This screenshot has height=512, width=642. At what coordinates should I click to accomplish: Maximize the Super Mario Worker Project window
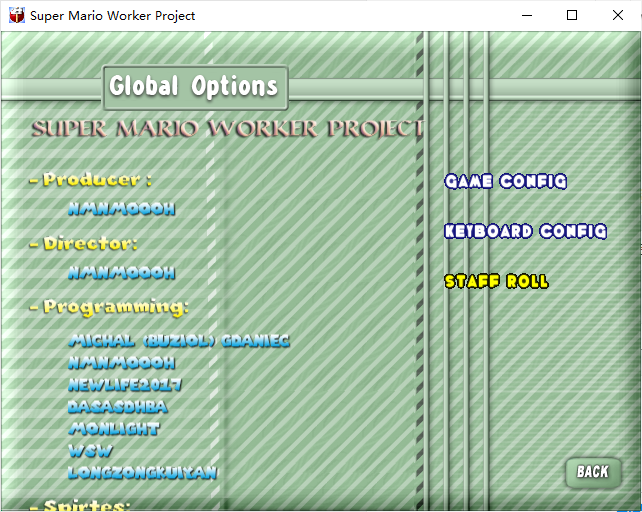point(572,16)
